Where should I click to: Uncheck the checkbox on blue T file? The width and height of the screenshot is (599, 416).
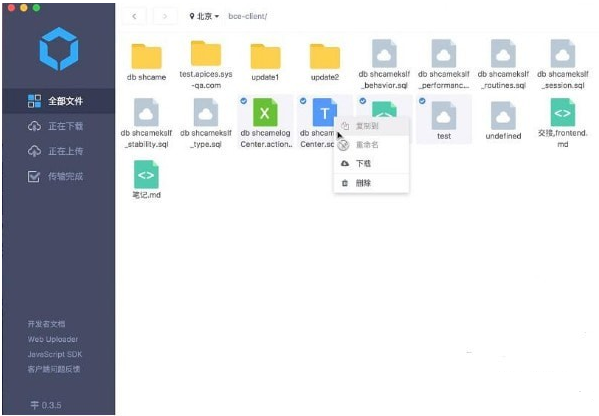(303, 101)
